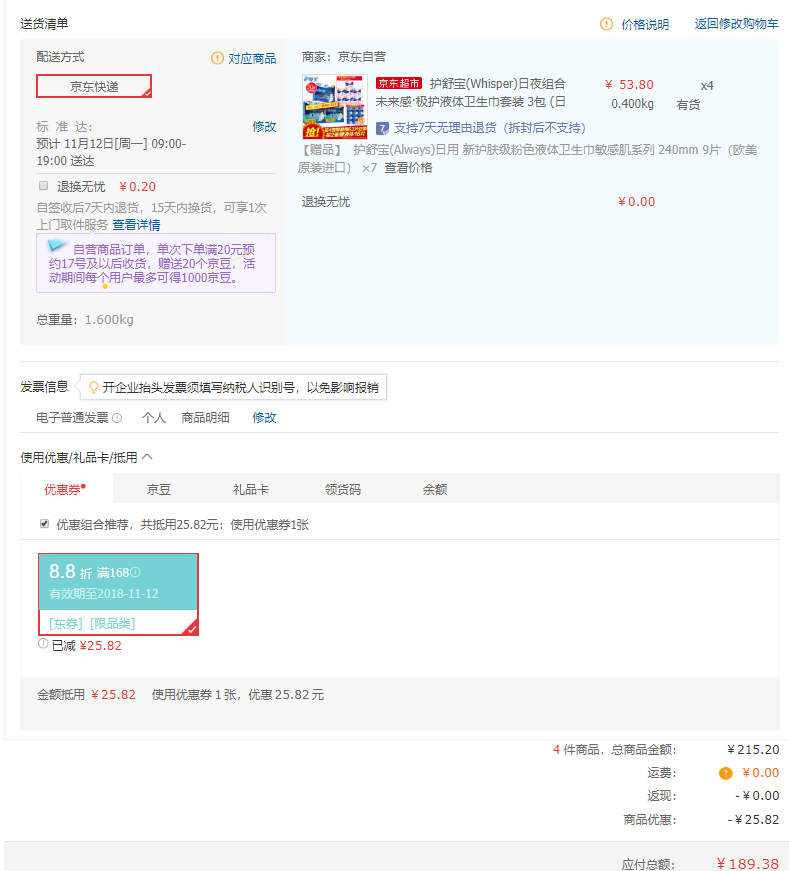Uncheck the 优惠组合推荐 checkbox
The height and width of the screenshot is (871, 789).
pos(44,524)
